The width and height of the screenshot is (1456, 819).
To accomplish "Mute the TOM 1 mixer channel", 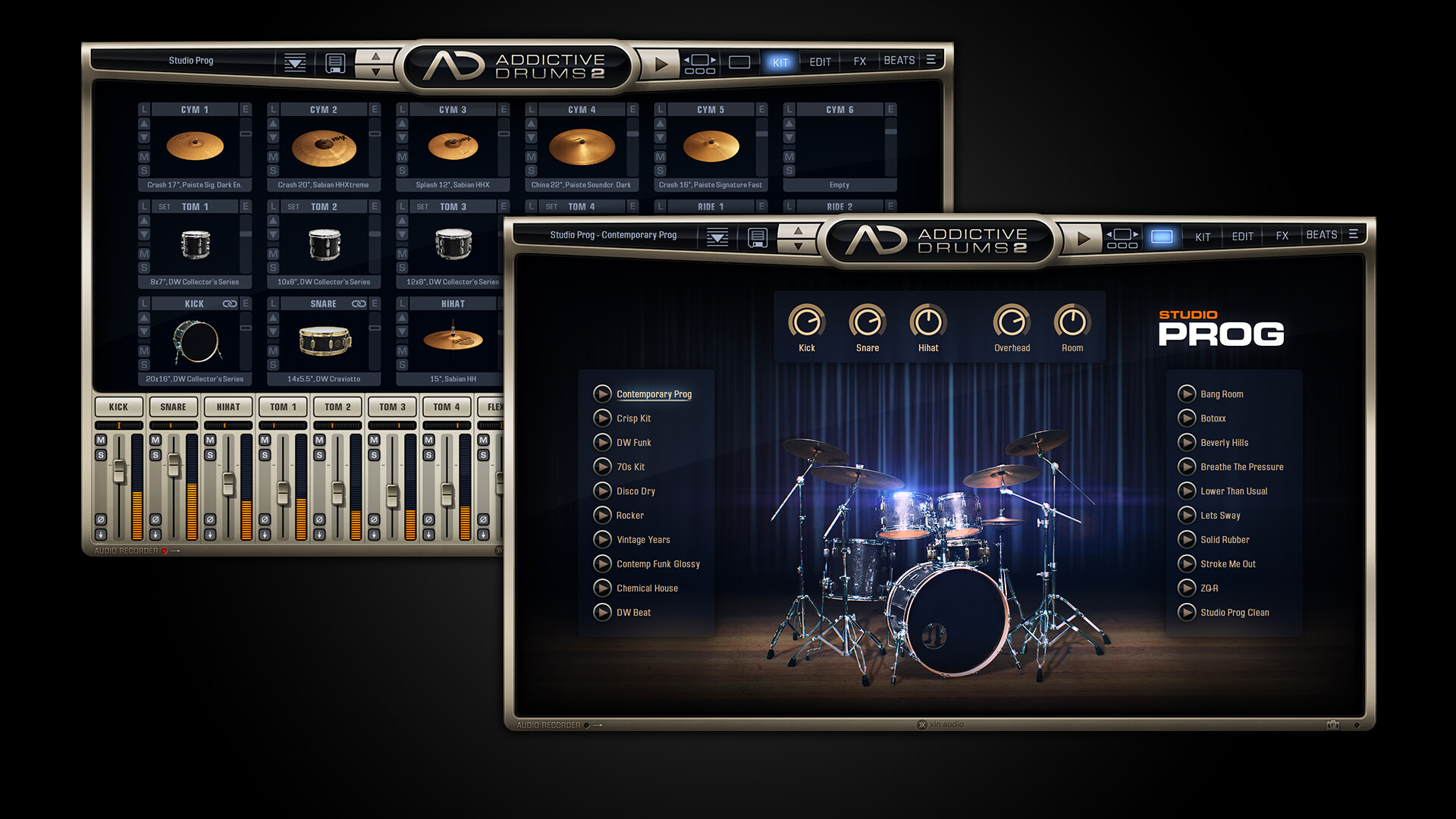I will click(265, 440).
